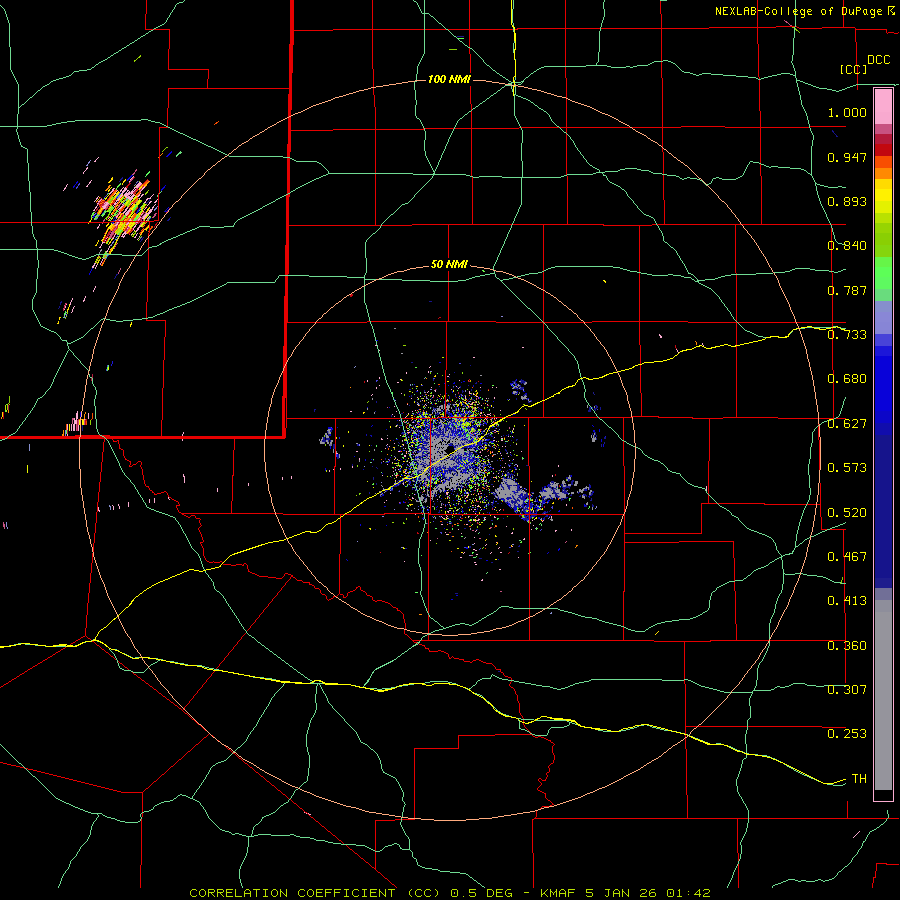Click the 100 NMI range ring label
Image resolution: width=900 pixels, height=900 pixels.
(449, 79)
